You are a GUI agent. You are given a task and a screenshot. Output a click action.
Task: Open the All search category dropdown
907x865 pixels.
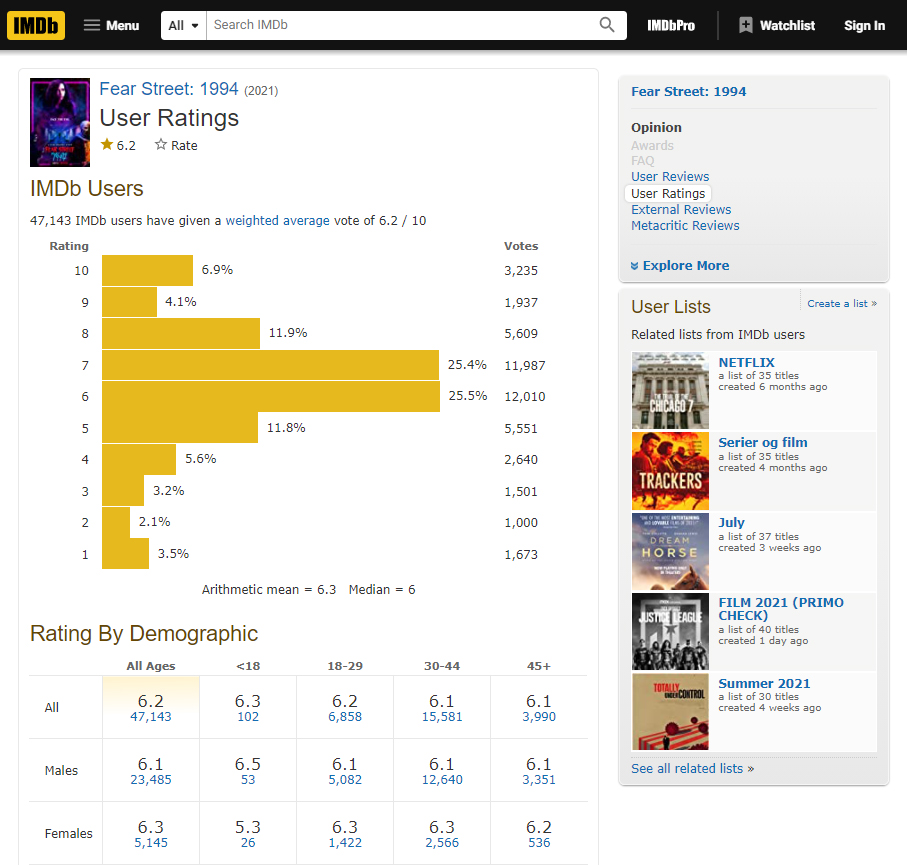click(x=183, y=25)
